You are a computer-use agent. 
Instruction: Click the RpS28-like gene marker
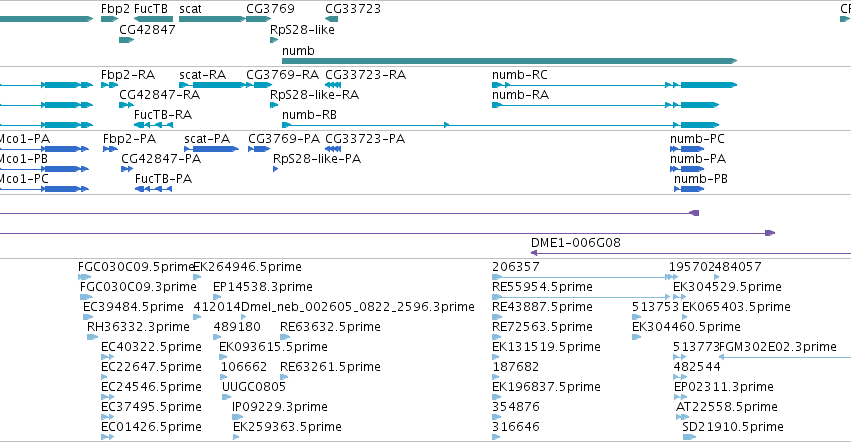(x=274, y=40)
